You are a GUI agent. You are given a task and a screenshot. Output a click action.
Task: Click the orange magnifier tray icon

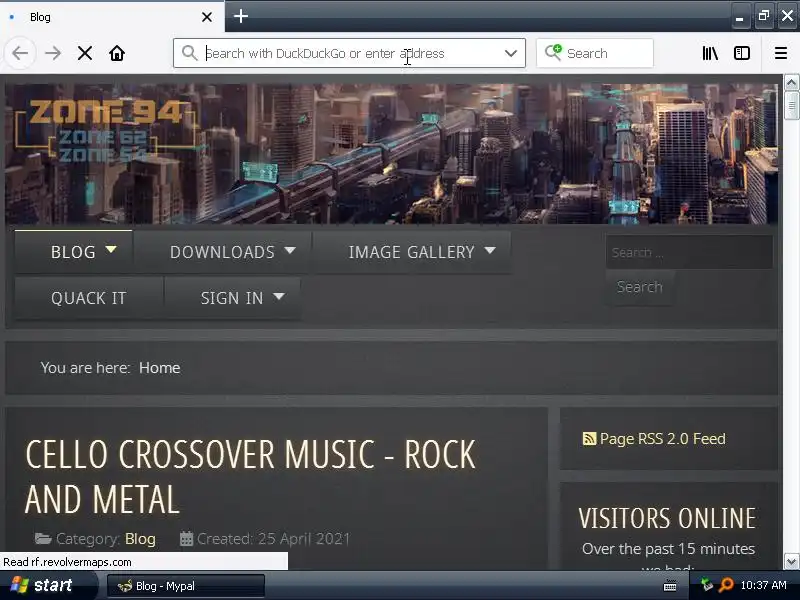[726, 585]
